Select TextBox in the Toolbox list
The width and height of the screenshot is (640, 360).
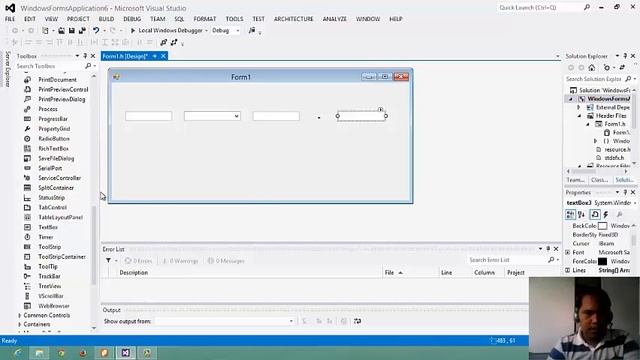pyautogui.click(x=48, y=227)
